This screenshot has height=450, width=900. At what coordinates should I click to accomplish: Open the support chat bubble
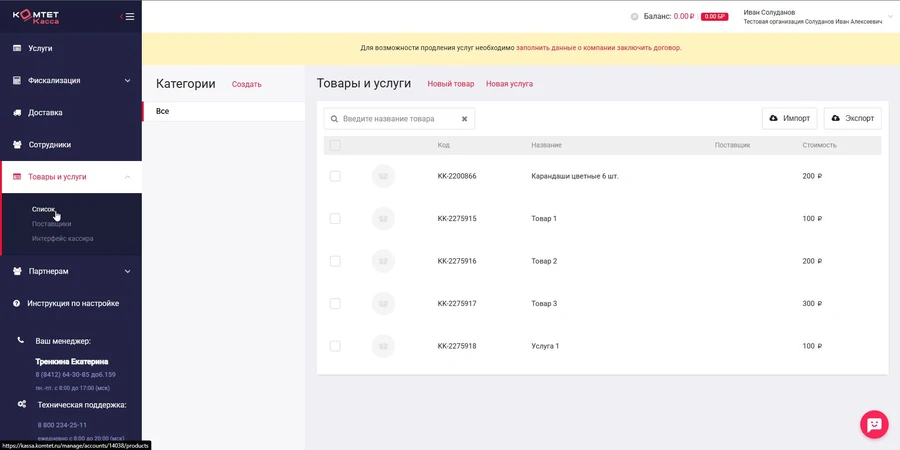point(874,424)
